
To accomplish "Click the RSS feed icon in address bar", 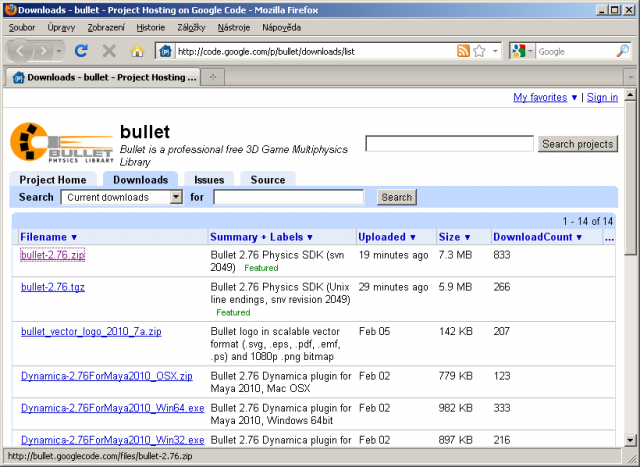I will pyautogui.click(x=463, y=51).
